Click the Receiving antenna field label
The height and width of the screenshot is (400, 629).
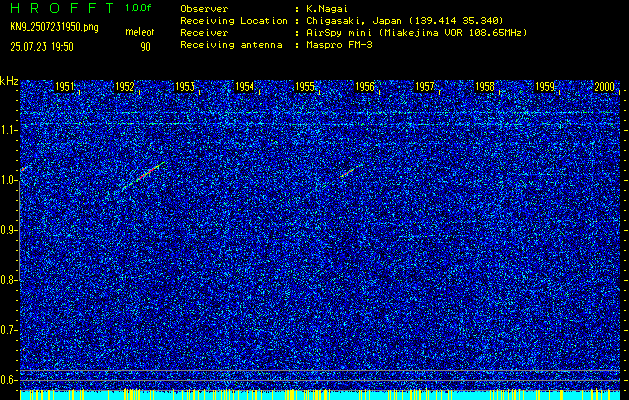(x=231, y=45)
